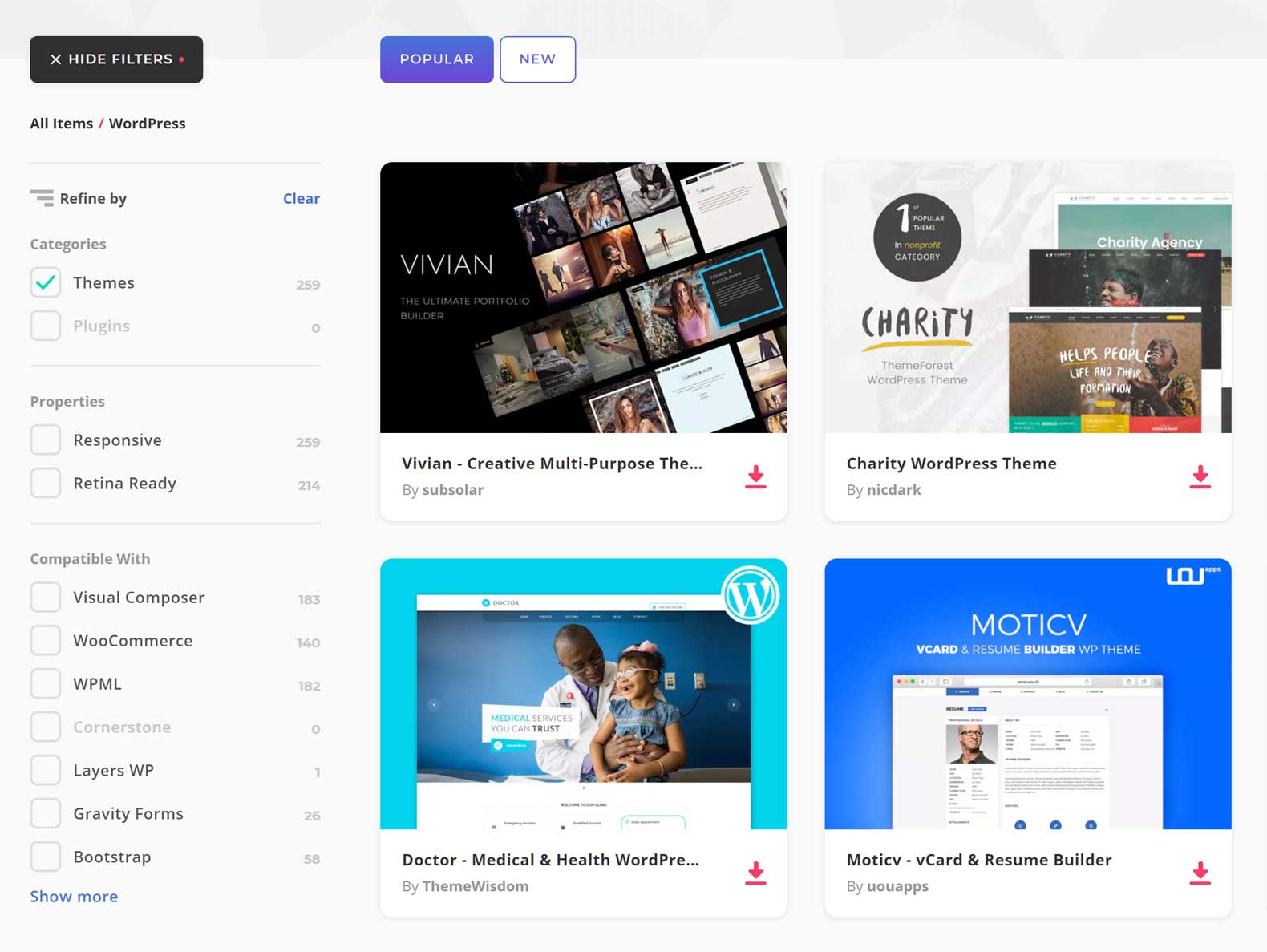The image size is (1267, 952).
Task: Check the Visual Composer compatibility box
Action: [x=46, y=597]
